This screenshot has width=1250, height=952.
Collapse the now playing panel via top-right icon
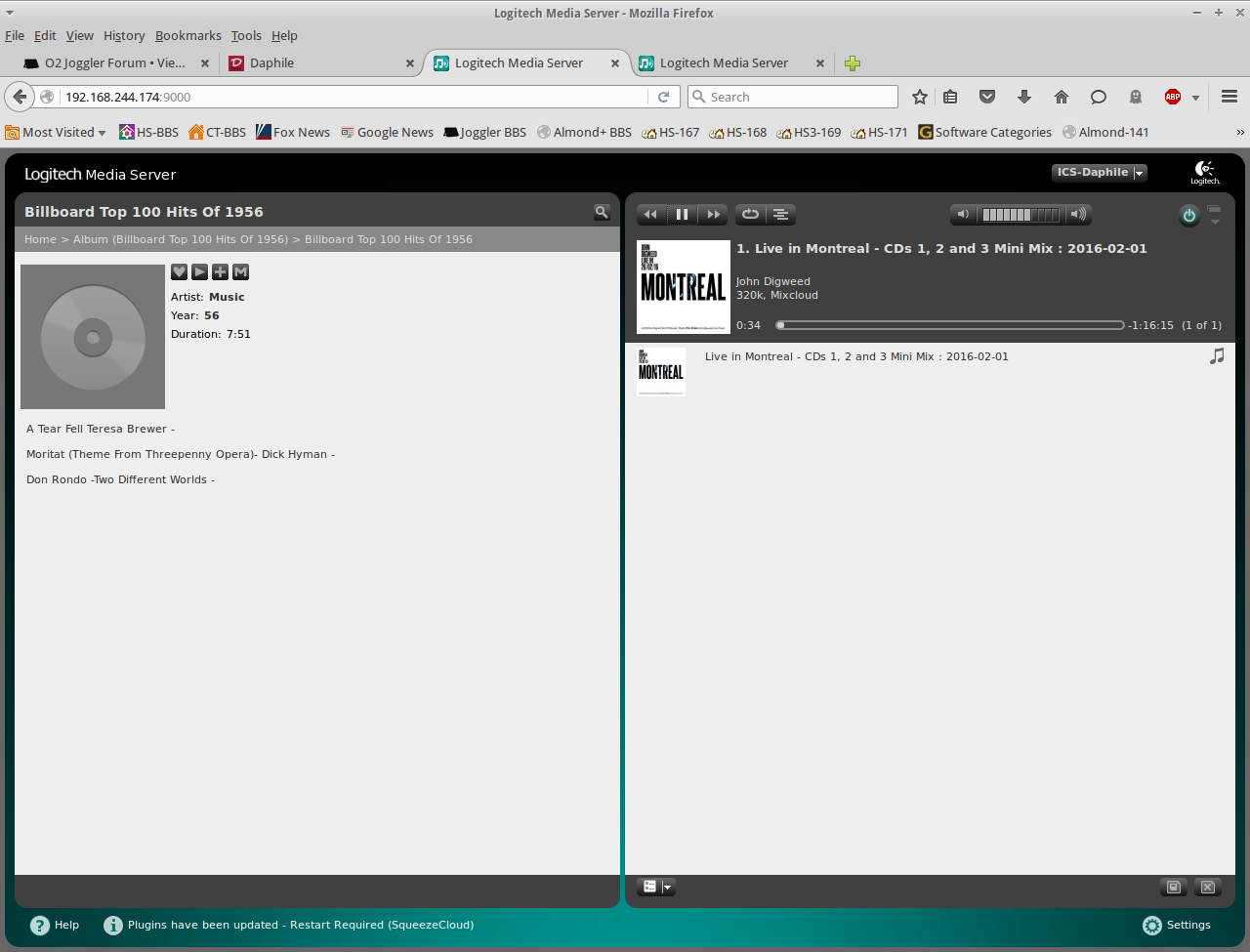(1215, 214)
